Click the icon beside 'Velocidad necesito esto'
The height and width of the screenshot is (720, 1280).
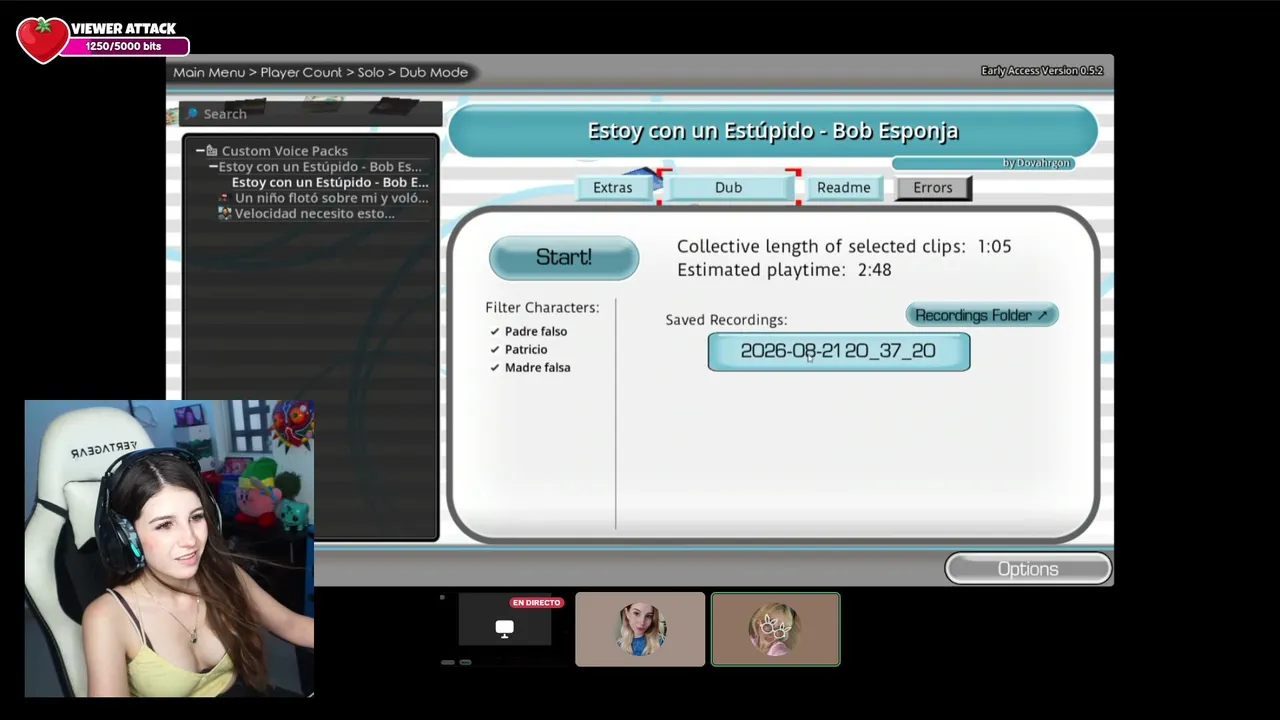(x=225, y=213)
